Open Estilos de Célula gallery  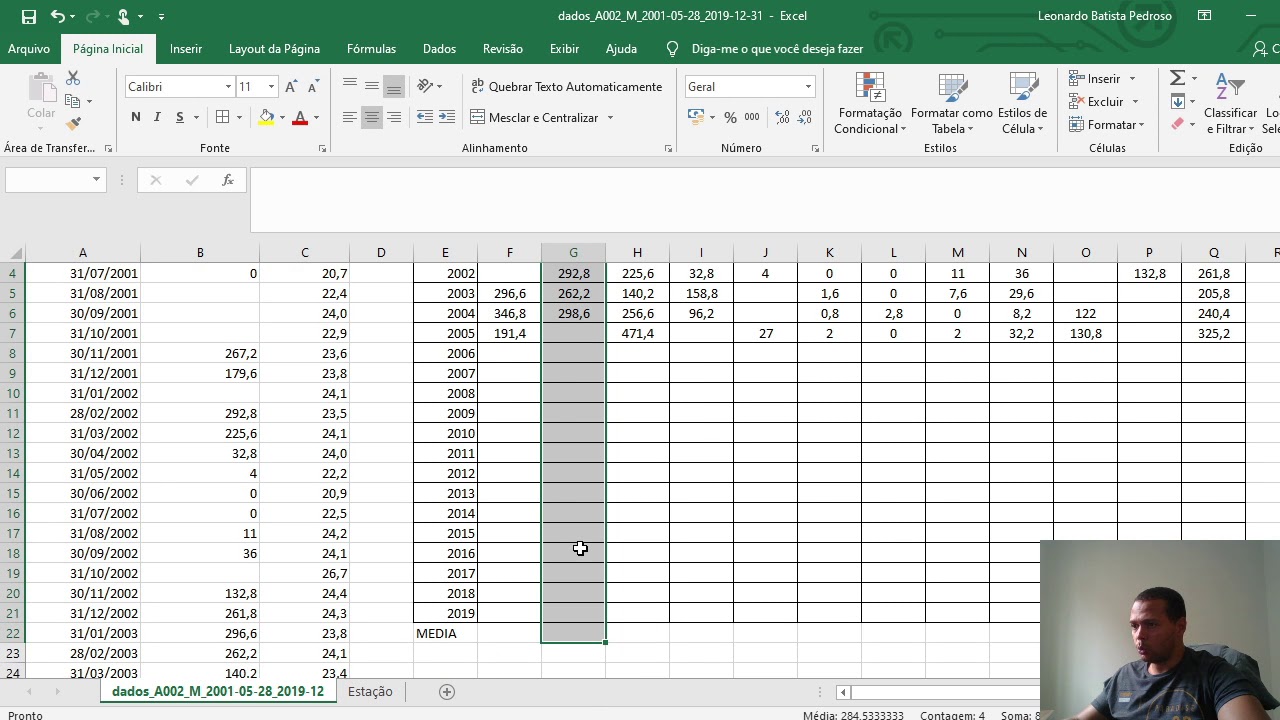[1022, 103]
